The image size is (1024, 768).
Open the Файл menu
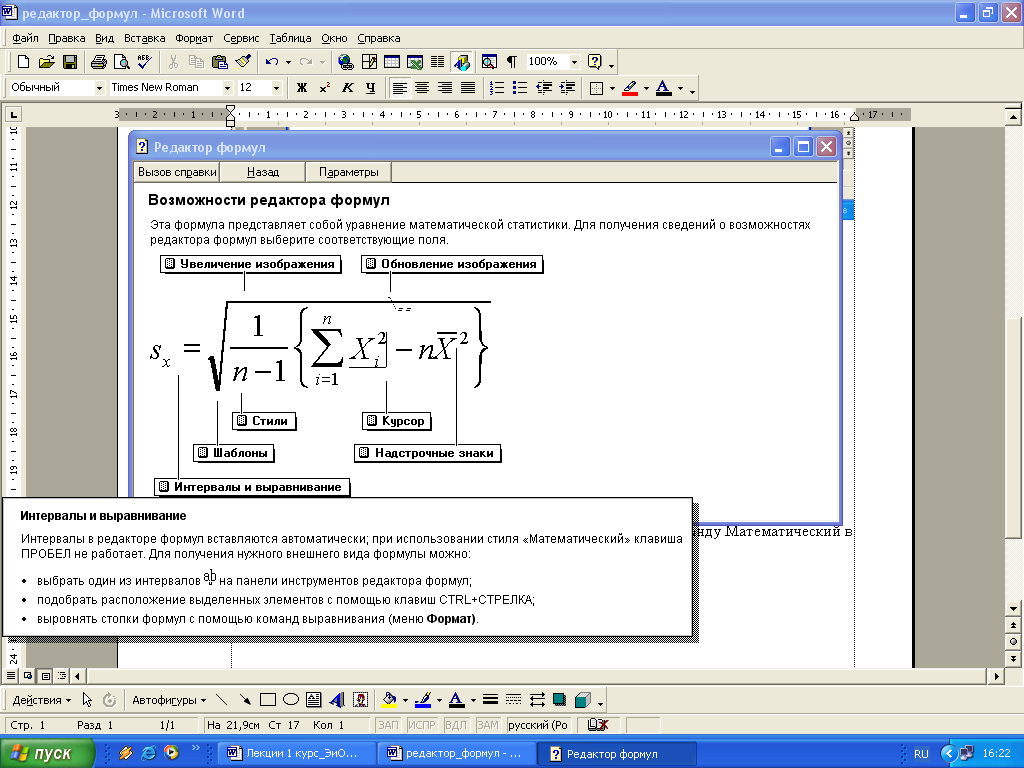tap(25, 38)
